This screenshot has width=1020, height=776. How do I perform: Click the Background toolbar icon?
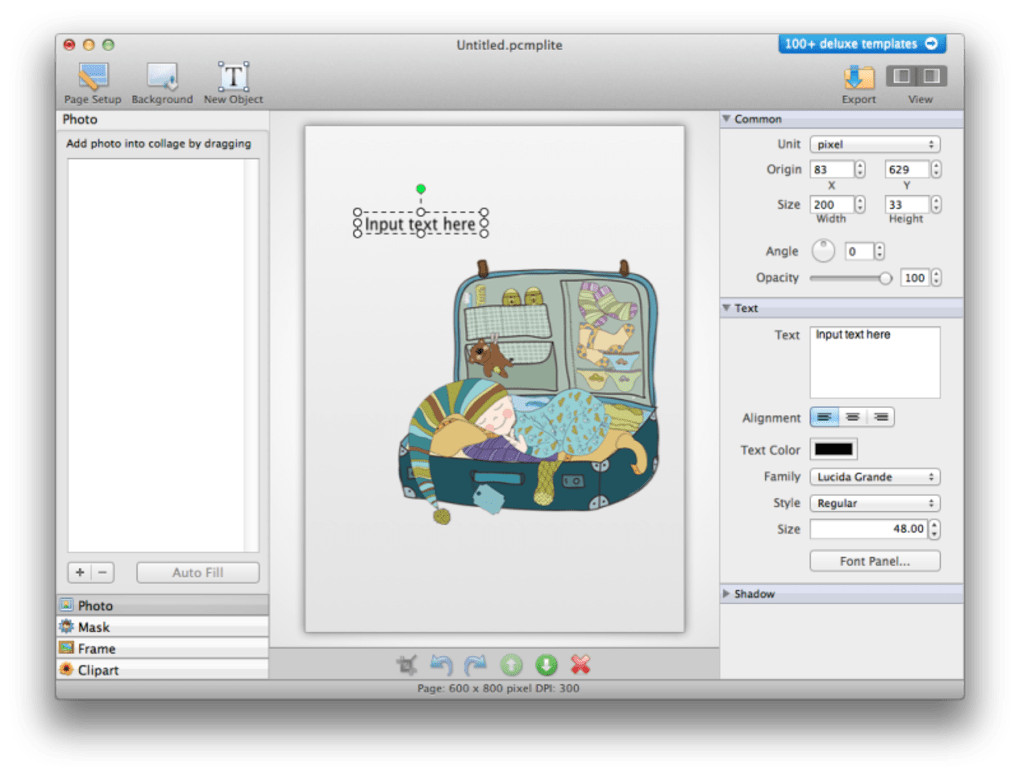point(162,81)
